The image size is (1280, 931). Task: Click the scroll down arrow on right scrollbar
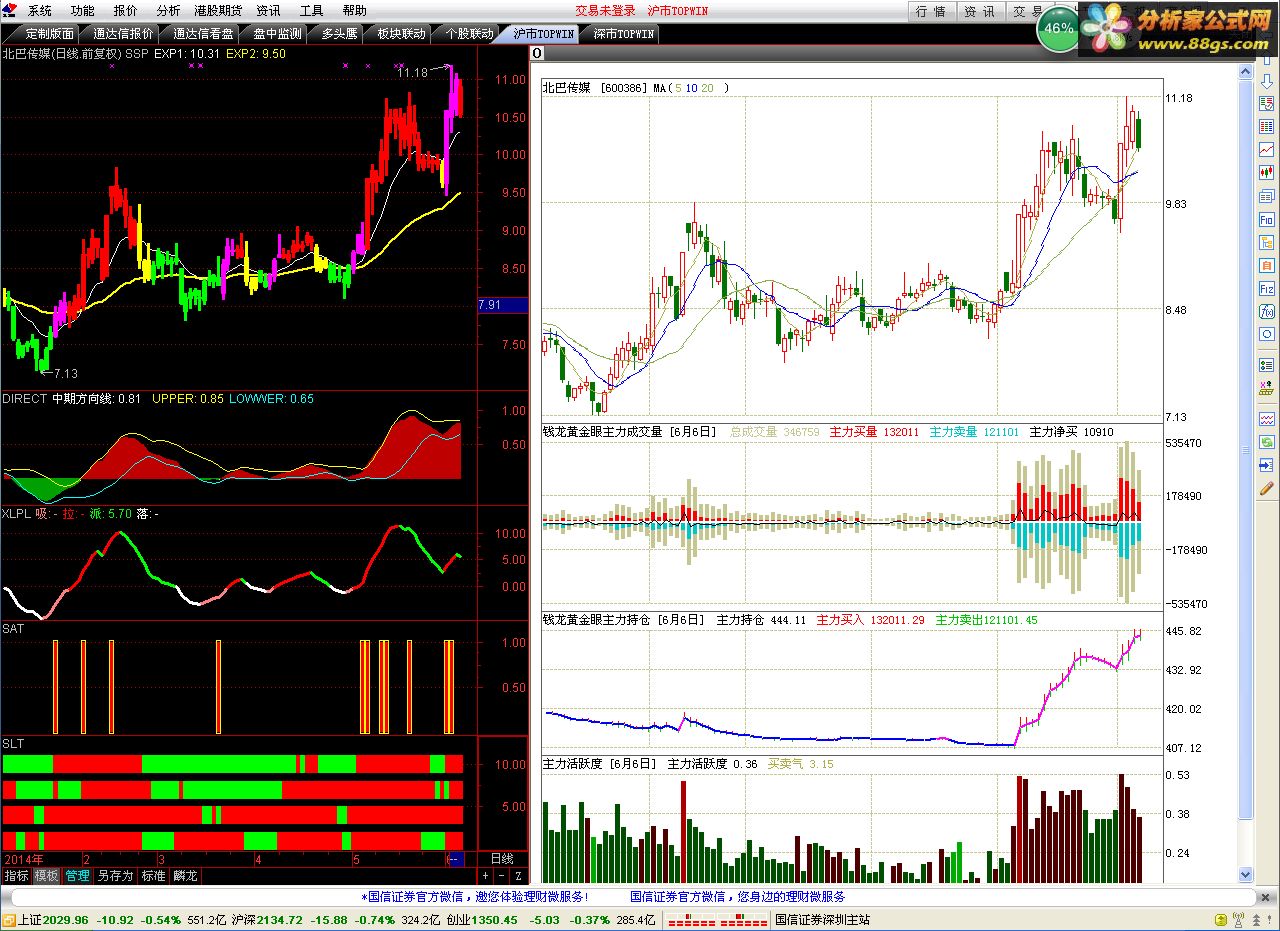point(1245,875)
